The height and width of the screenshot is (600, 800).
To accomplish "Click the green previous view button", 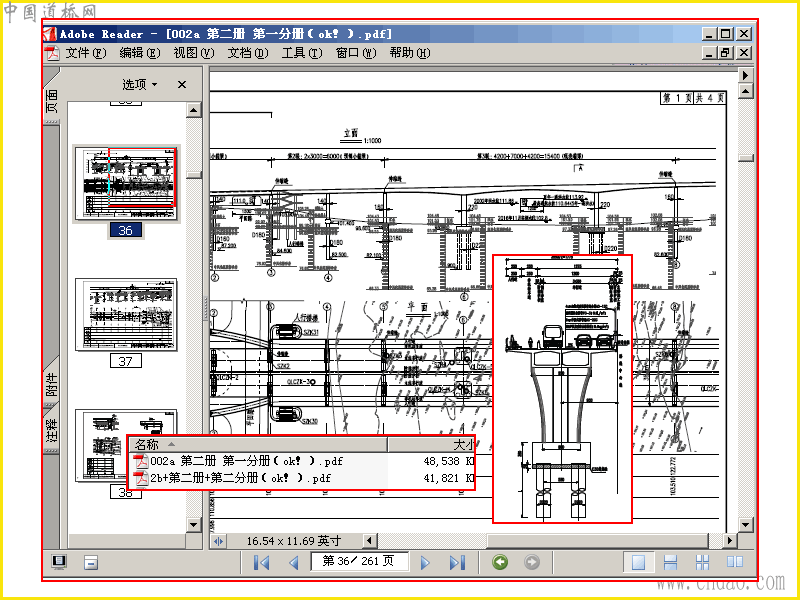I will (x=500, y=562).
